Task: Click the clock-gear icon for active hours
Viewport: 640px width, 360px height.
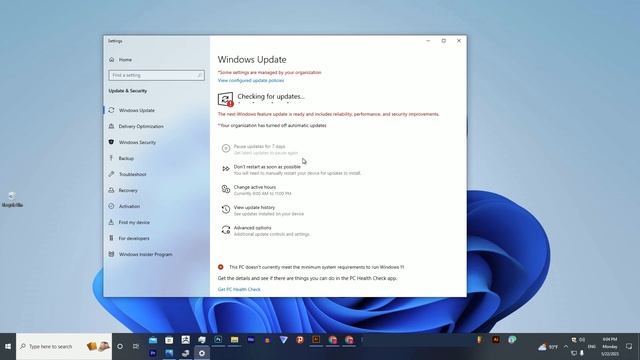Action: [226, 189]
